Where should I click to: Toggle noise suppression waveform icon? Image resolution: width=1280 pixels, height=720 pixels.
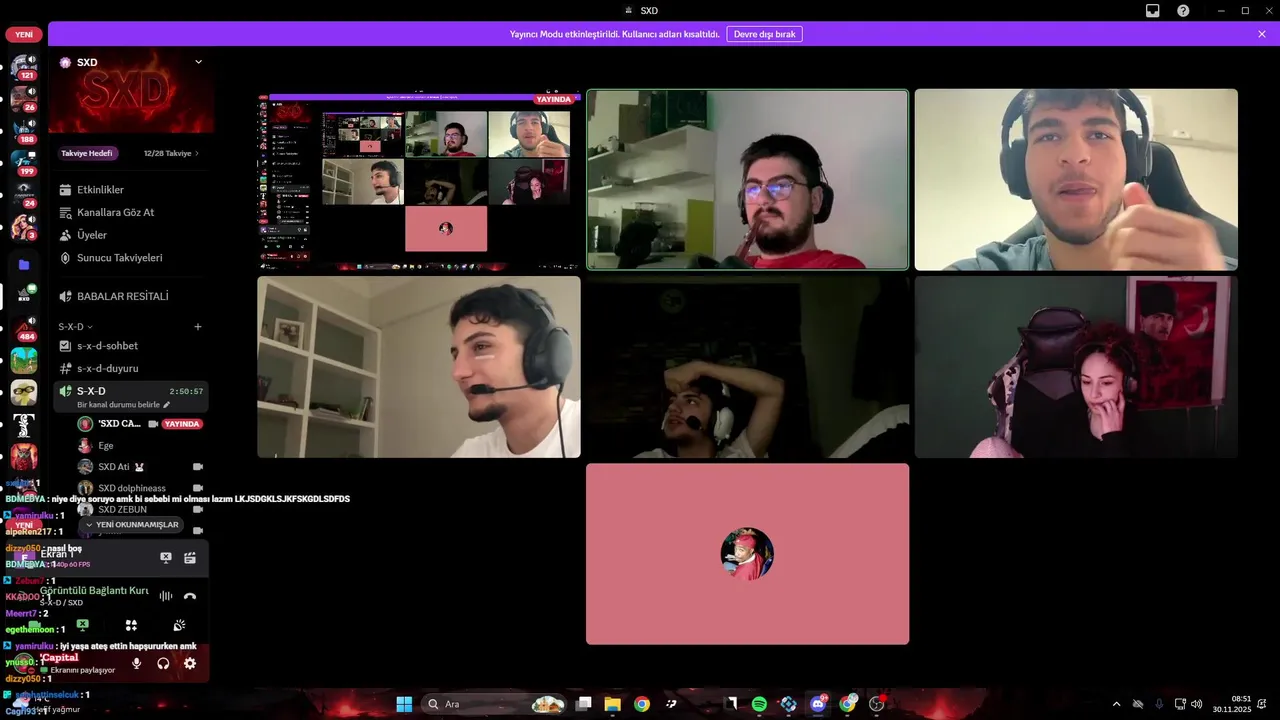[166, 596]
